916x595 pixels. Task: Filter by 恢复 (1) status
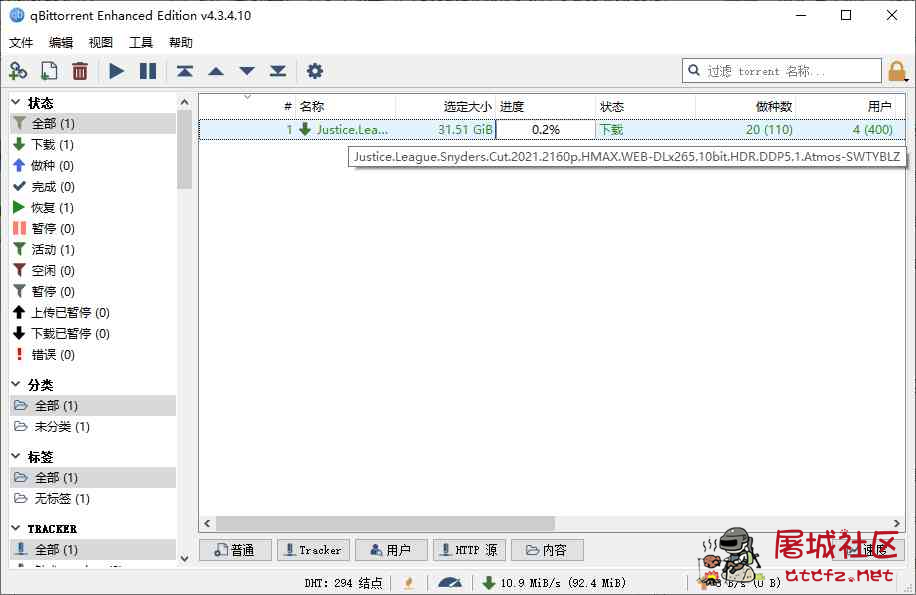pyautogui.click(x=93, y=207)
